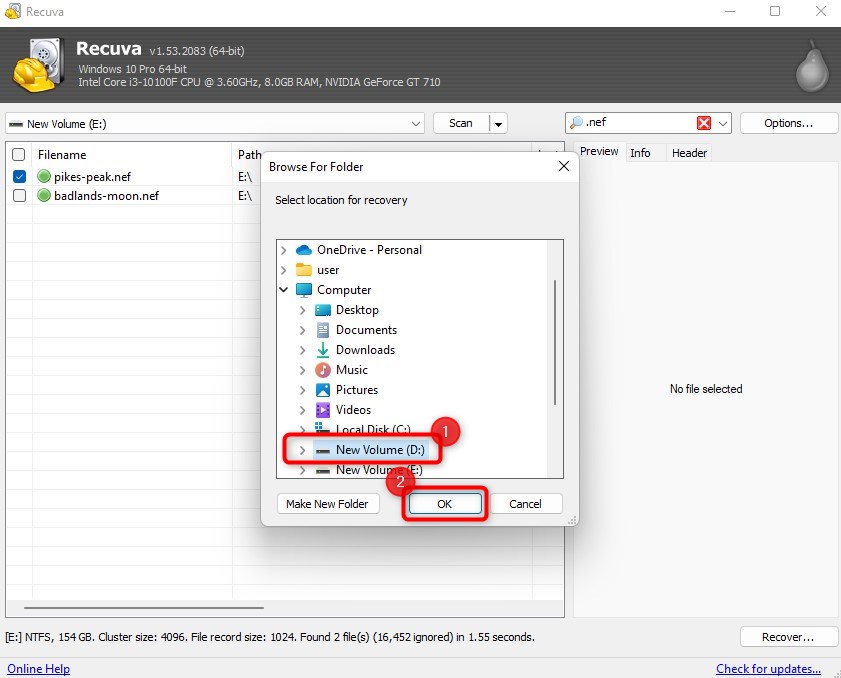
Task: Click the drive icon in New Volume (E:) combo box
Action: click(16, 124)
